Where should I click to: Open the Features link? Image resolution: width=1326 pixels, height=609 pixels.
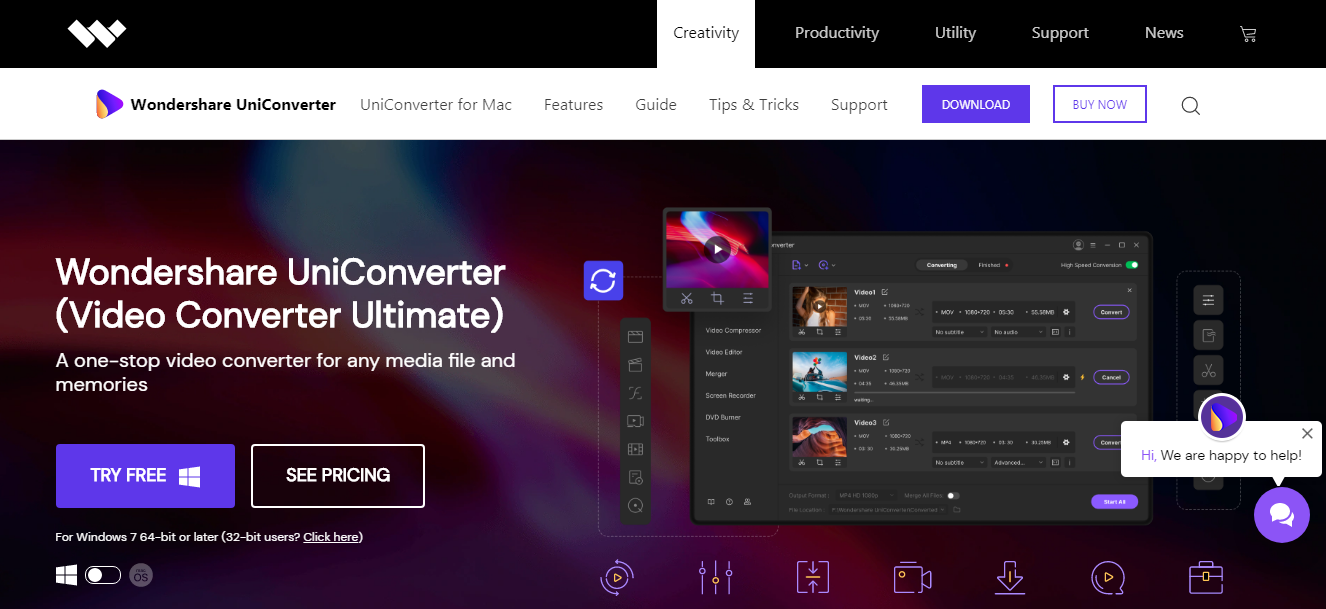click(574, 105)
